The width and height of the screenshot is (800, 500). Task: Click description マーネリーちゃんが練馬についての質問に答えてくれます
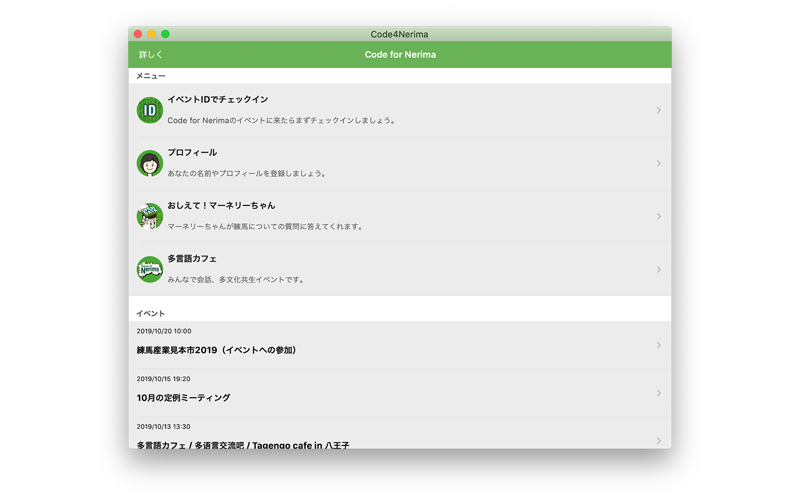click(x=265, y=227)
